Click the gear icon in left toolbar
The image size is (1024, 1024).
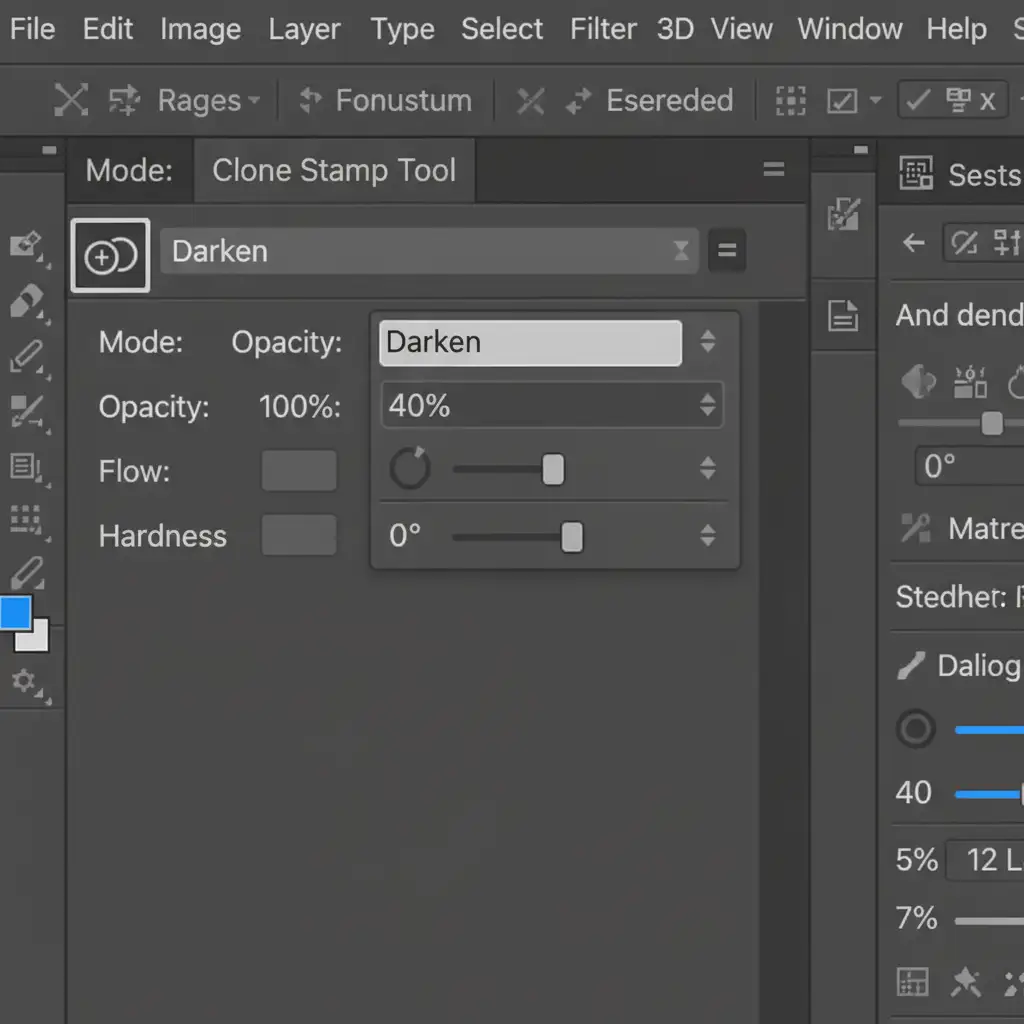[x=23, y=682]
